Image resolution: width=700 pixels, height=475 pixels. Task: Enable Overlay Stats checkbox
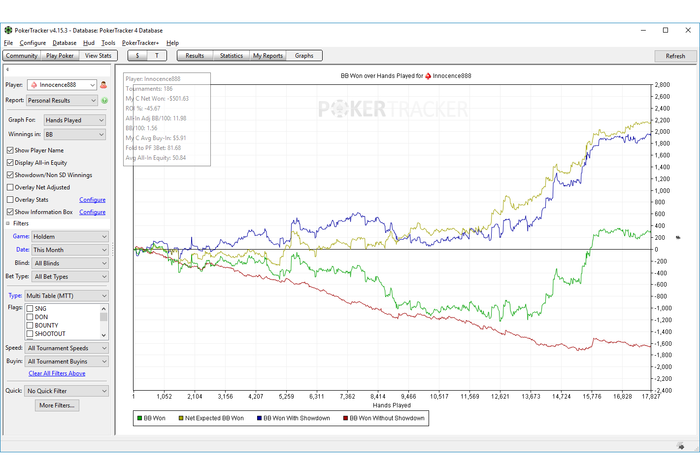[10, 200]
